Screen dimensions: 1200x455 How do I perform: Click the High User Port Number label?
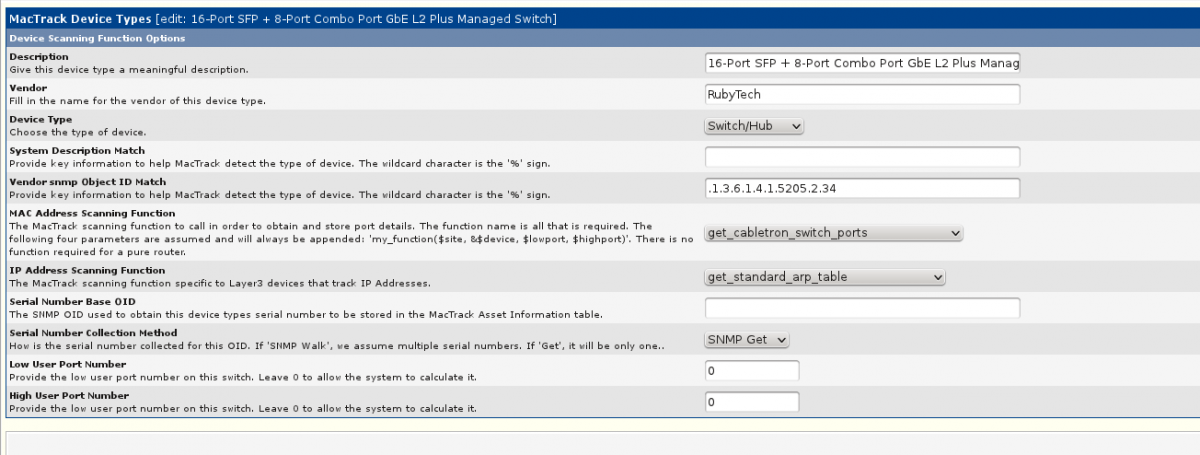pos(68,395)
